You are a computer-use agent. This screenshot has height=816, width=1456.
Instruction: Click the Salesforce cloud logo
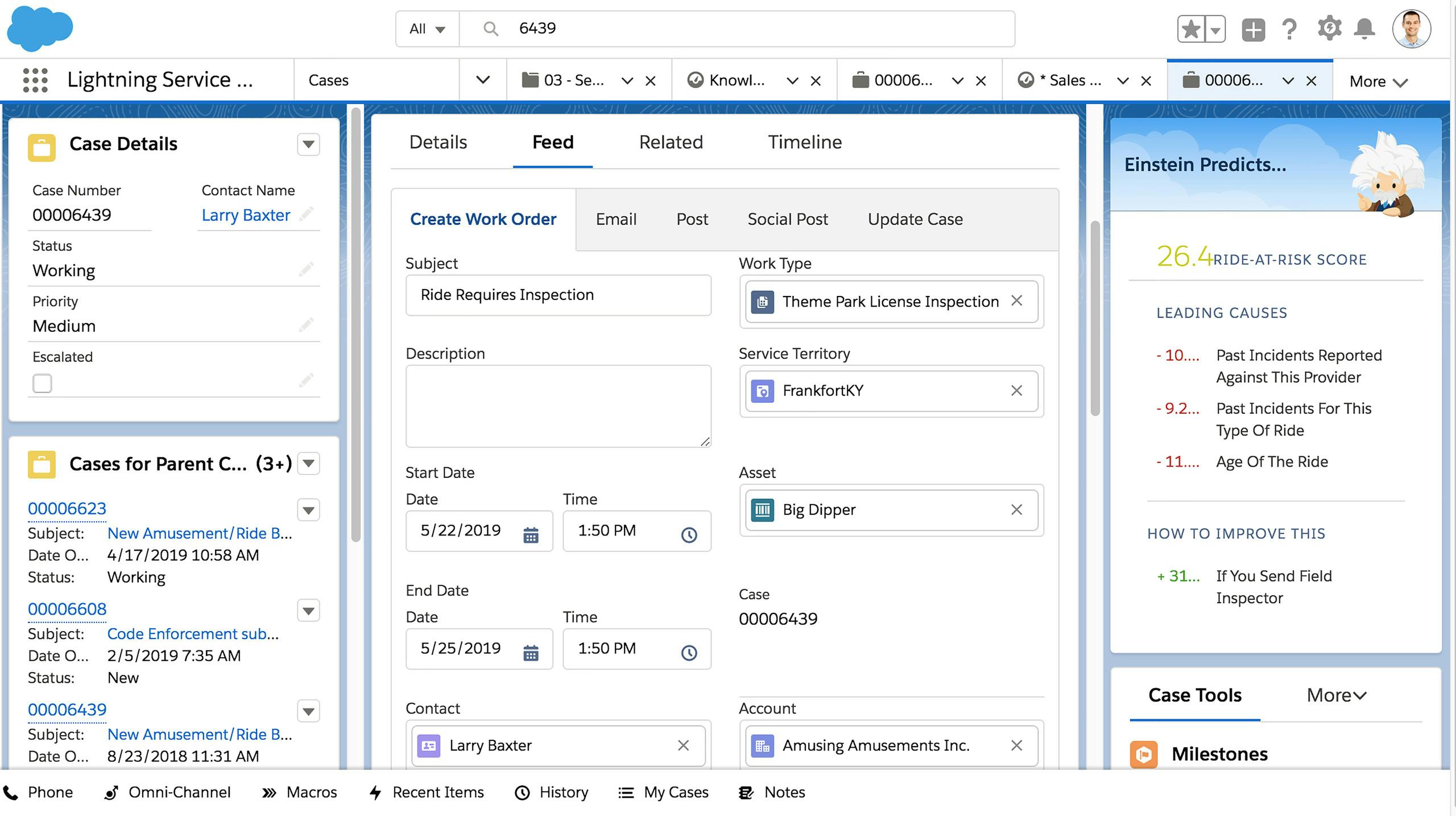[40, 28]
